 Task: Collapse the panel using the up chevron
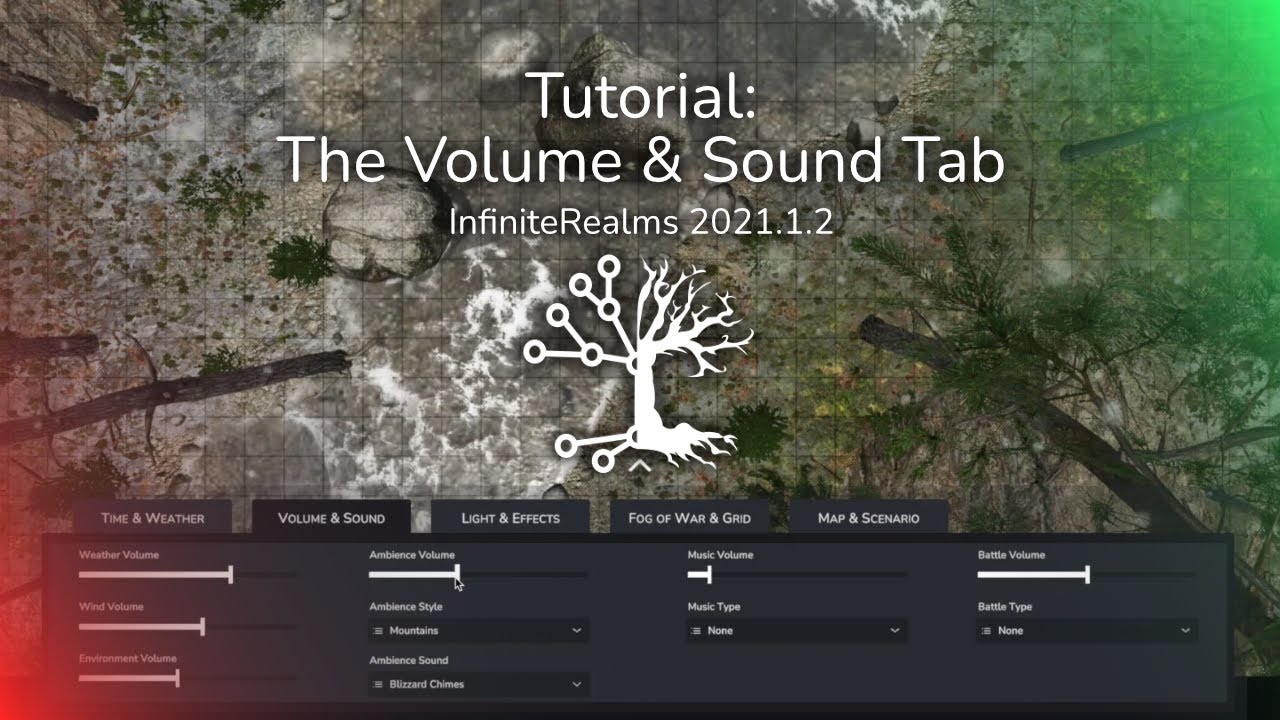coord(640,465)
